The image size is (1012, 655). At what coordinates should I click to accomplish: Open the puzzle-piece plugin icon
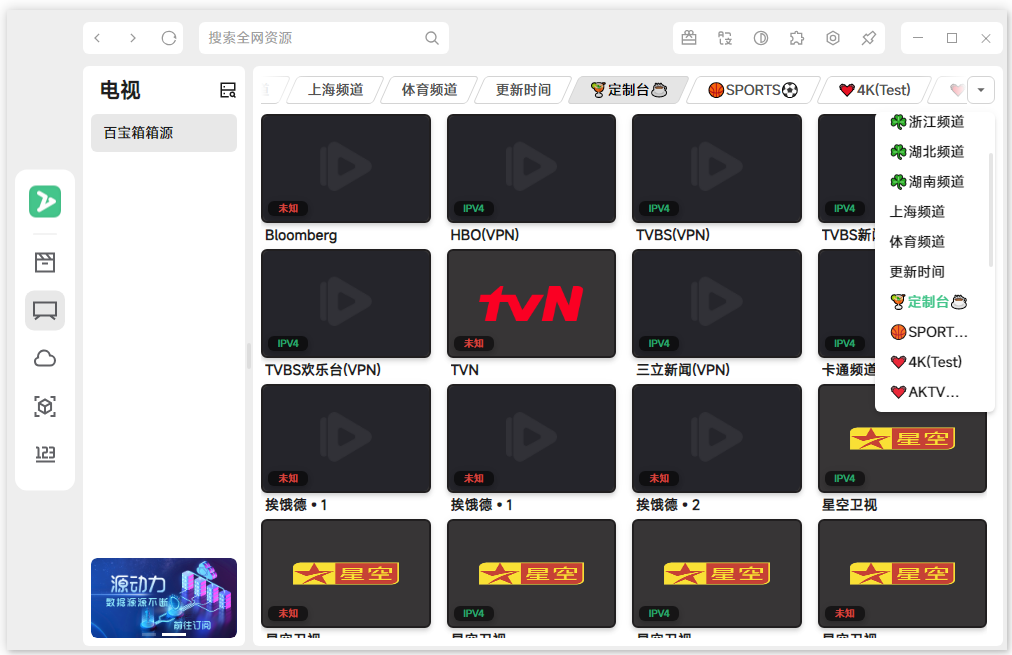(x=797, y=38)
